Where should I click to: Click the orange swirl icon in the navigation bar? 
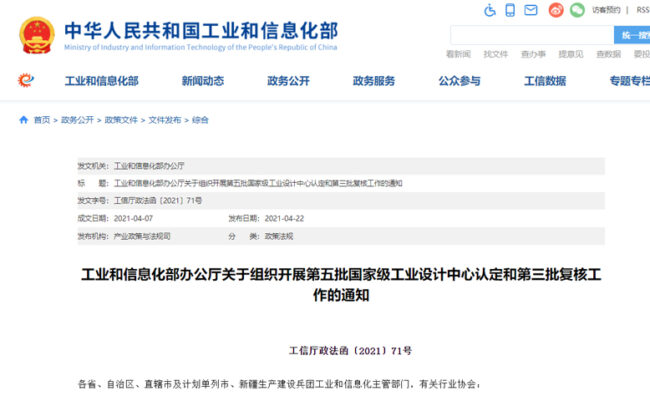[26, 80]
